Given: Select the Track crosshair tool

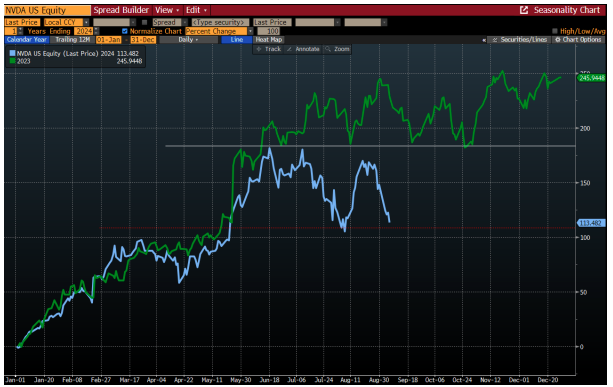Looking at the screenshot, I should point(269,49).
